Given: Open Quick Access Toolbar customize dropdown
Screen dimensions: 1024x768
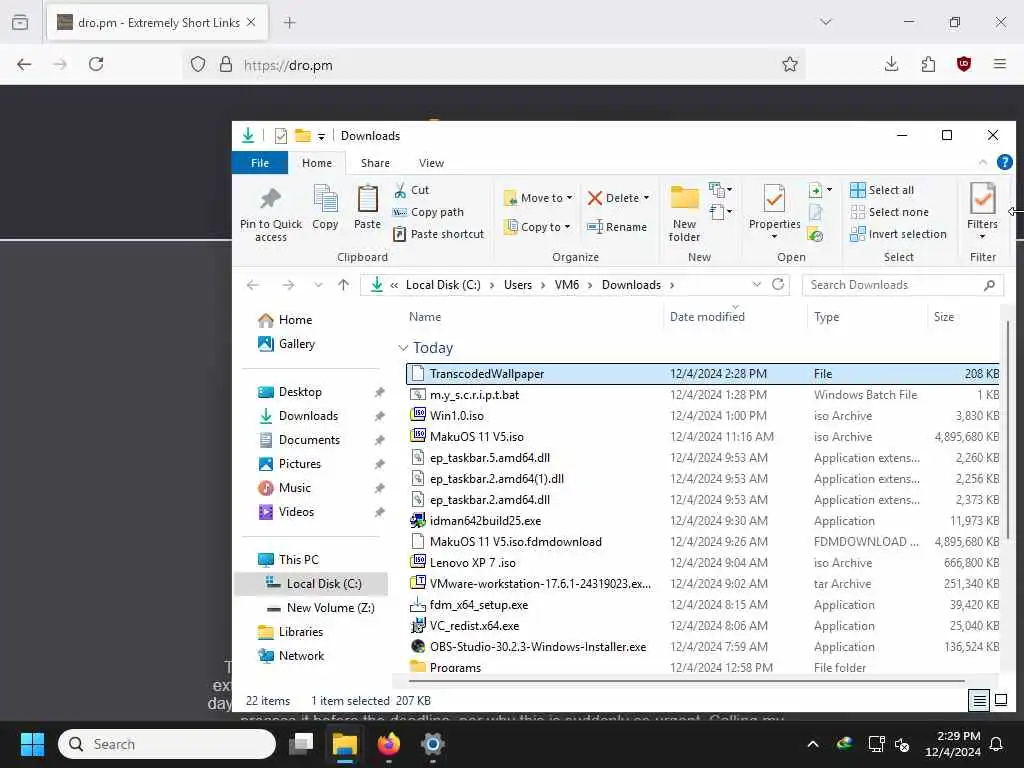Looking at the screenshot, I should click(x=321, y=136).
